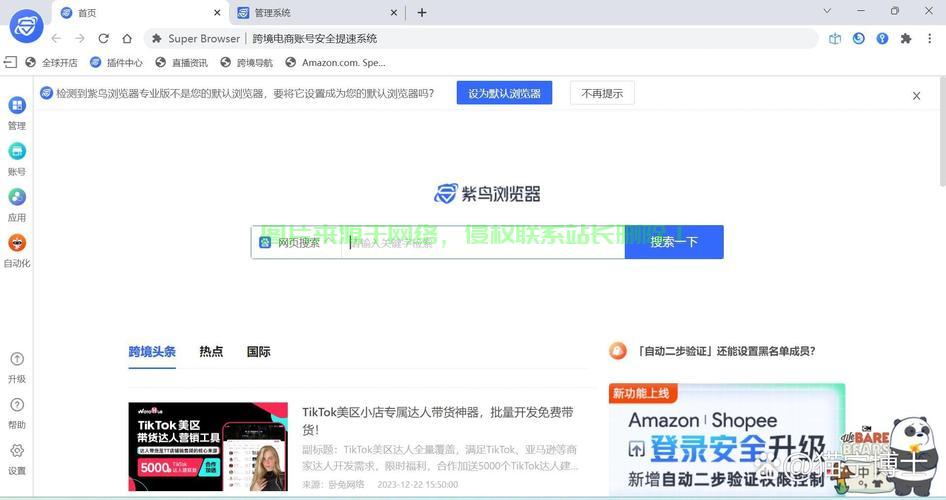Click the blue question mark toolbar icon

click(x=882, y=39)
